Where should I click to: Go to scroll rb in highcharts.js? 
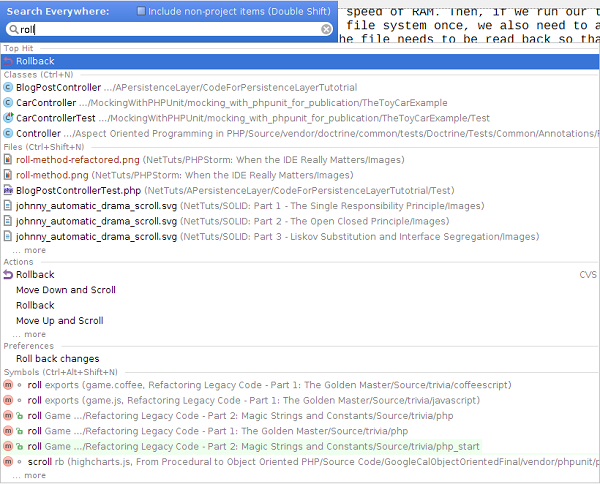point(300,462)
